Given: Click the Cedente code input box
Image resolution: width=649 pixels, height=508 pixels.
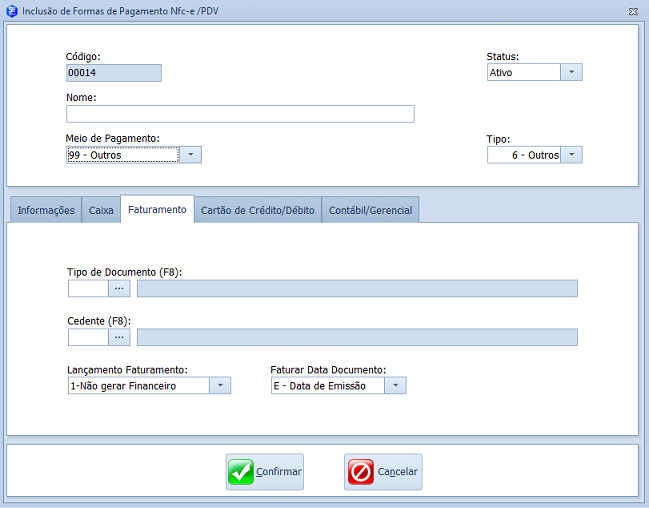Looking at the screenshot, I should [88, 337].
